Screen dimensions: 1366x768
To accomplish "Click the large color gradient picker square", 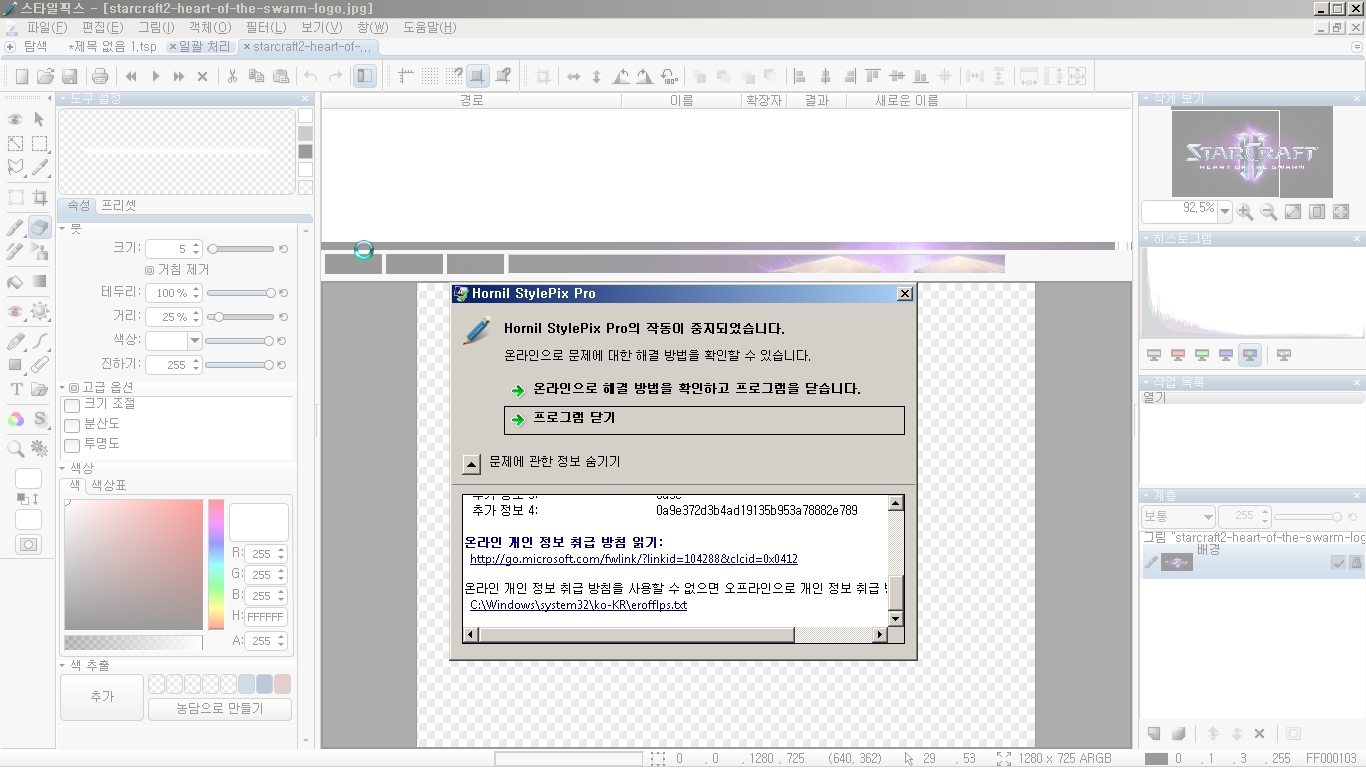I will pyautogui.click(x=134, y=564).
